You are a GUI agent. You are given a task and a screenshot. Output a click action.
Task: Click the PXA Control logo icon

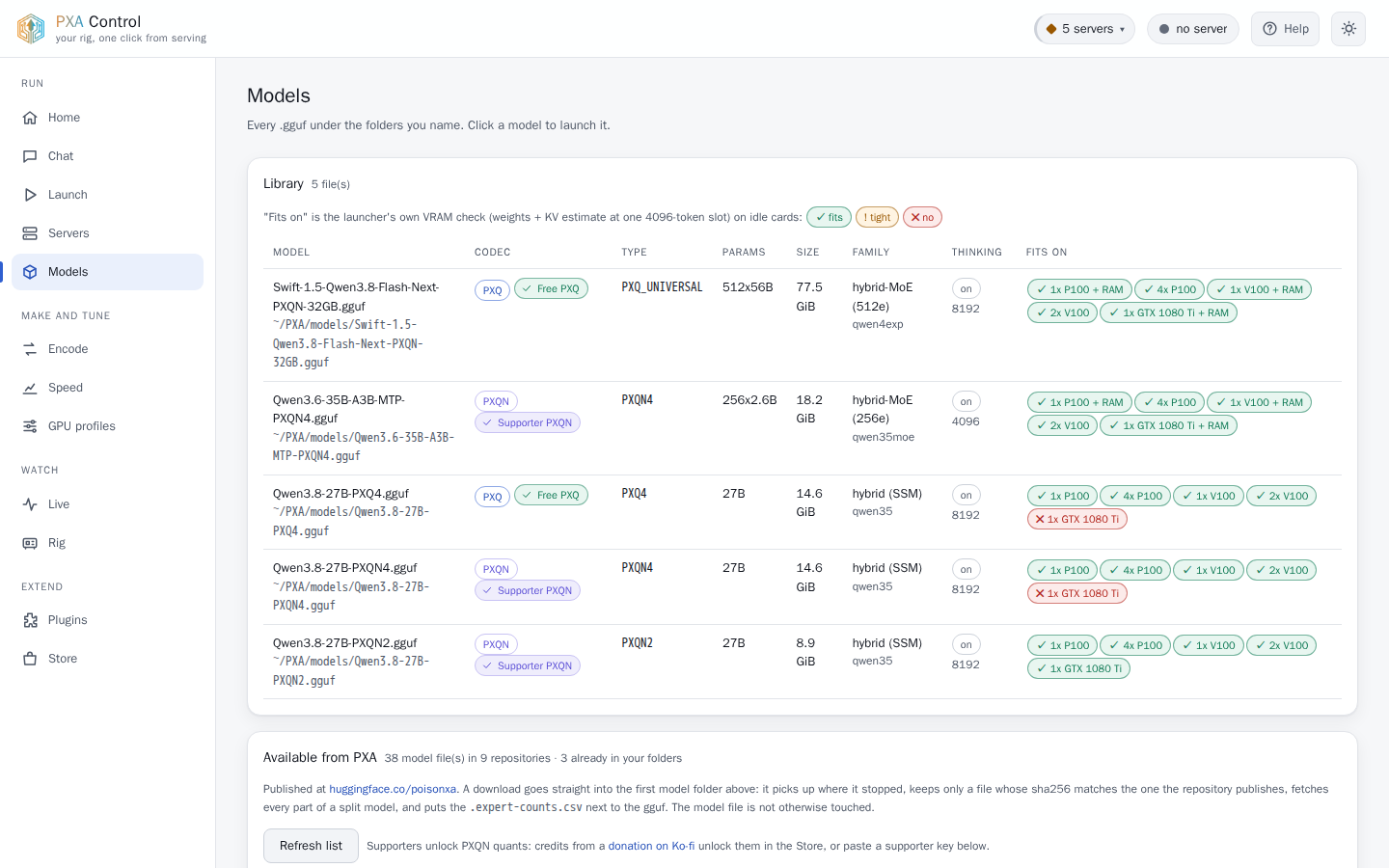[x=31, y=29]
